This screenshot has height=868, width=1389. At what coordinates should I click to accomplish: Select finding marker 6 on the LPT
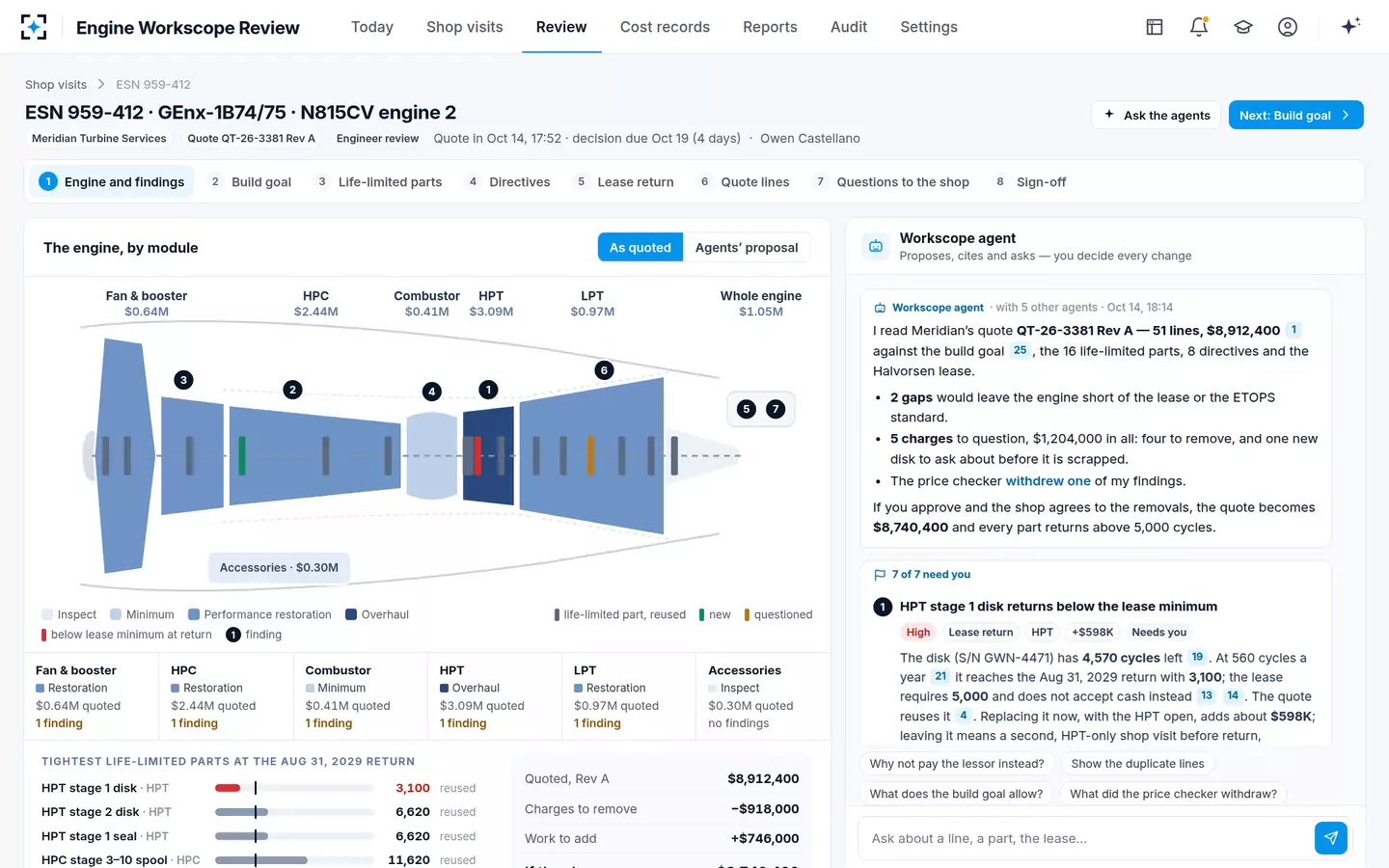[605, 370]
